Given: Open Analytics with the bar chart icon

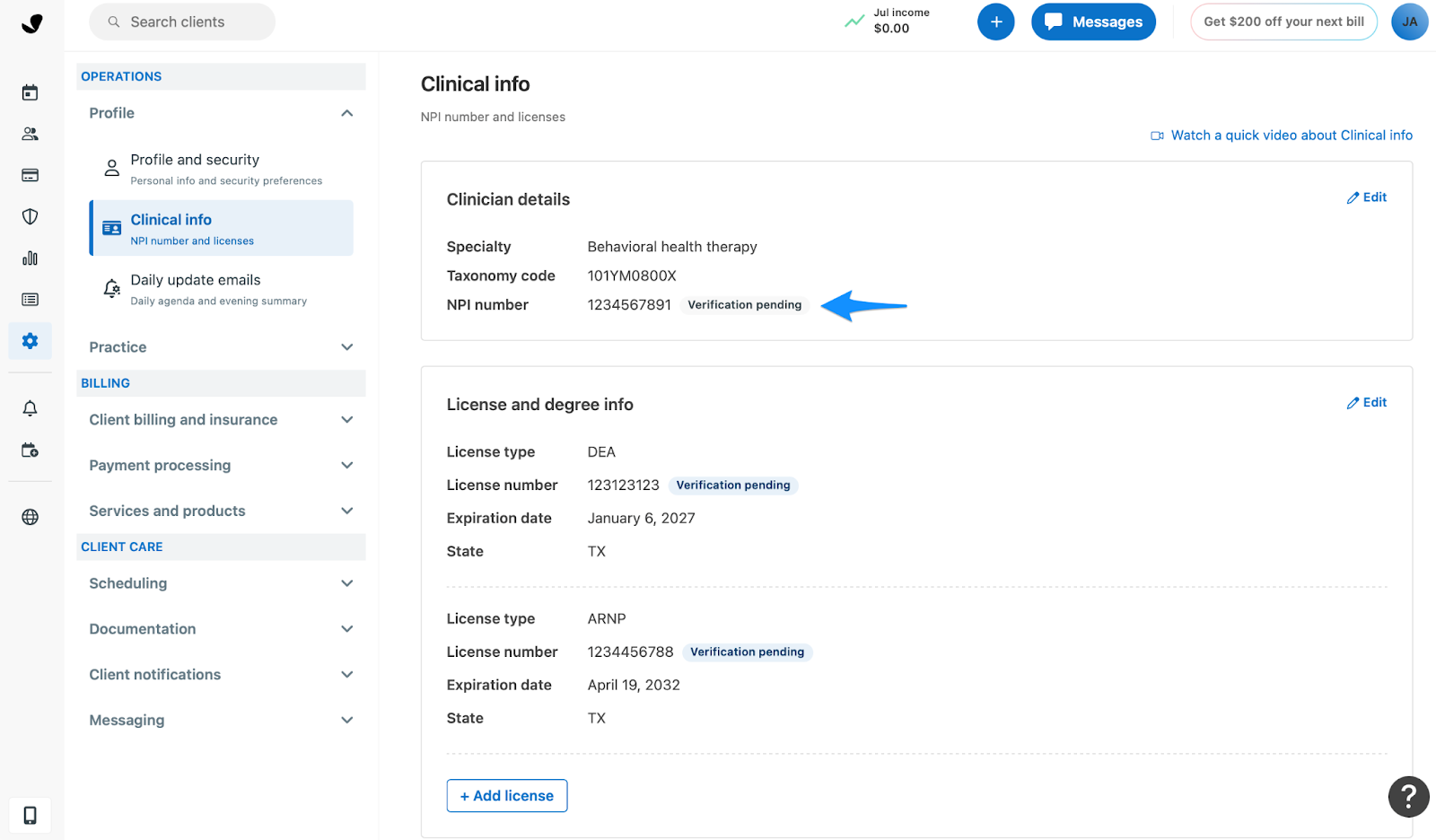Looking at the screenshot, I should [x=30, y=258].
